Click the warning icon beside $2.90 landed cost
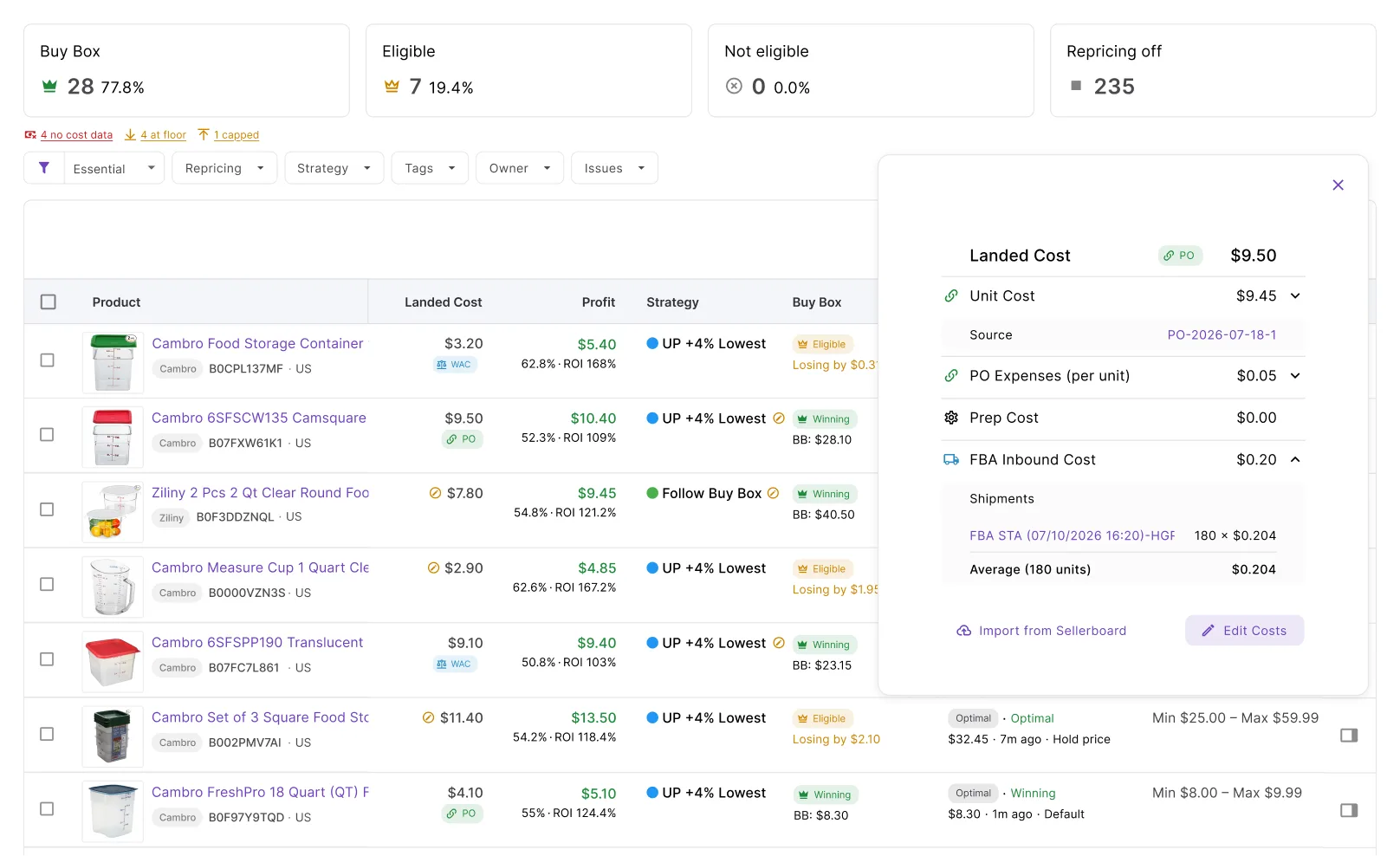This screenshot has height=856, width=1400. (x=433, y=568)
